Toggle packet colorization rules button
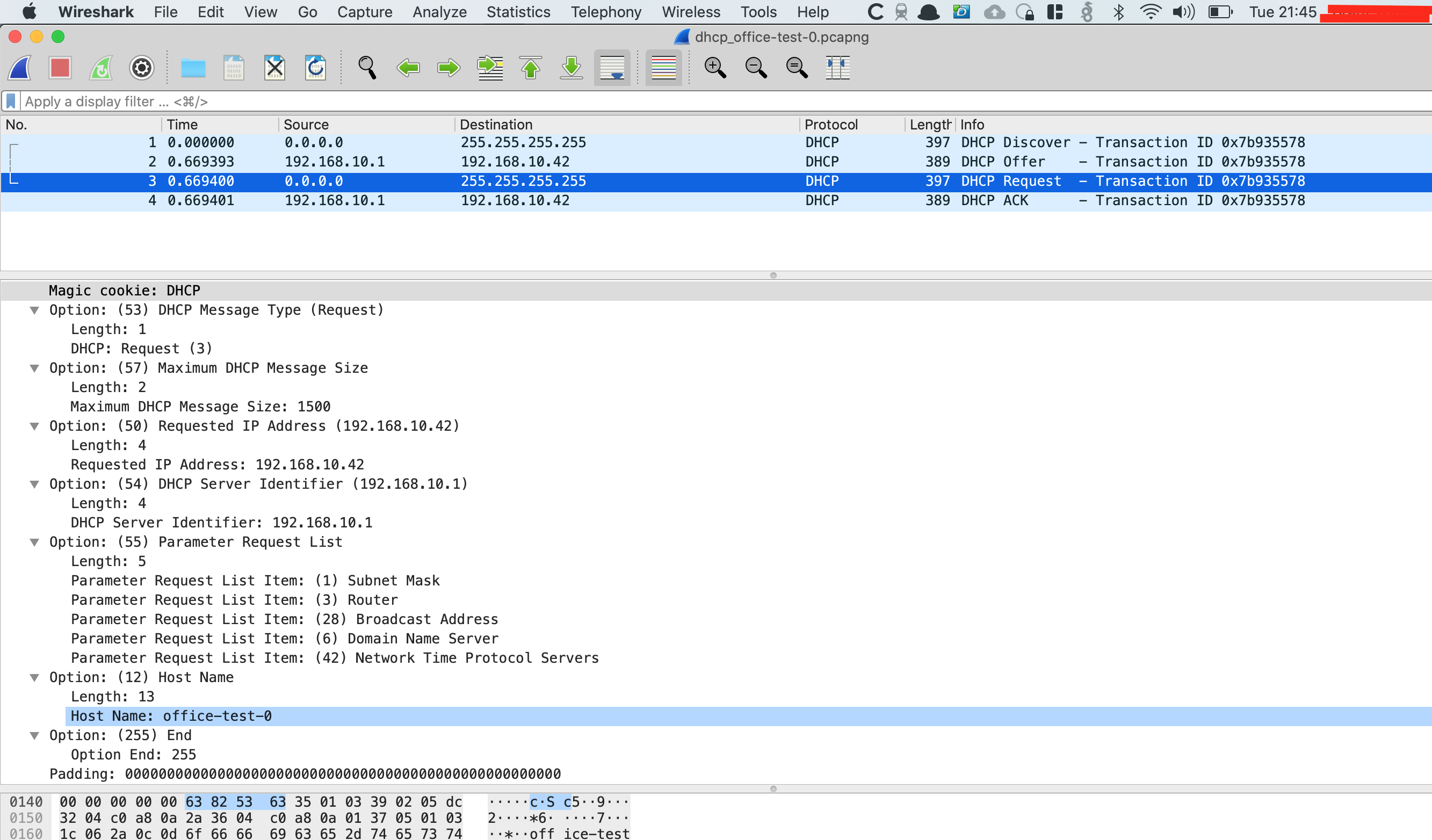Viewport: 1432px width, 840px height. [x=663, y=68]
